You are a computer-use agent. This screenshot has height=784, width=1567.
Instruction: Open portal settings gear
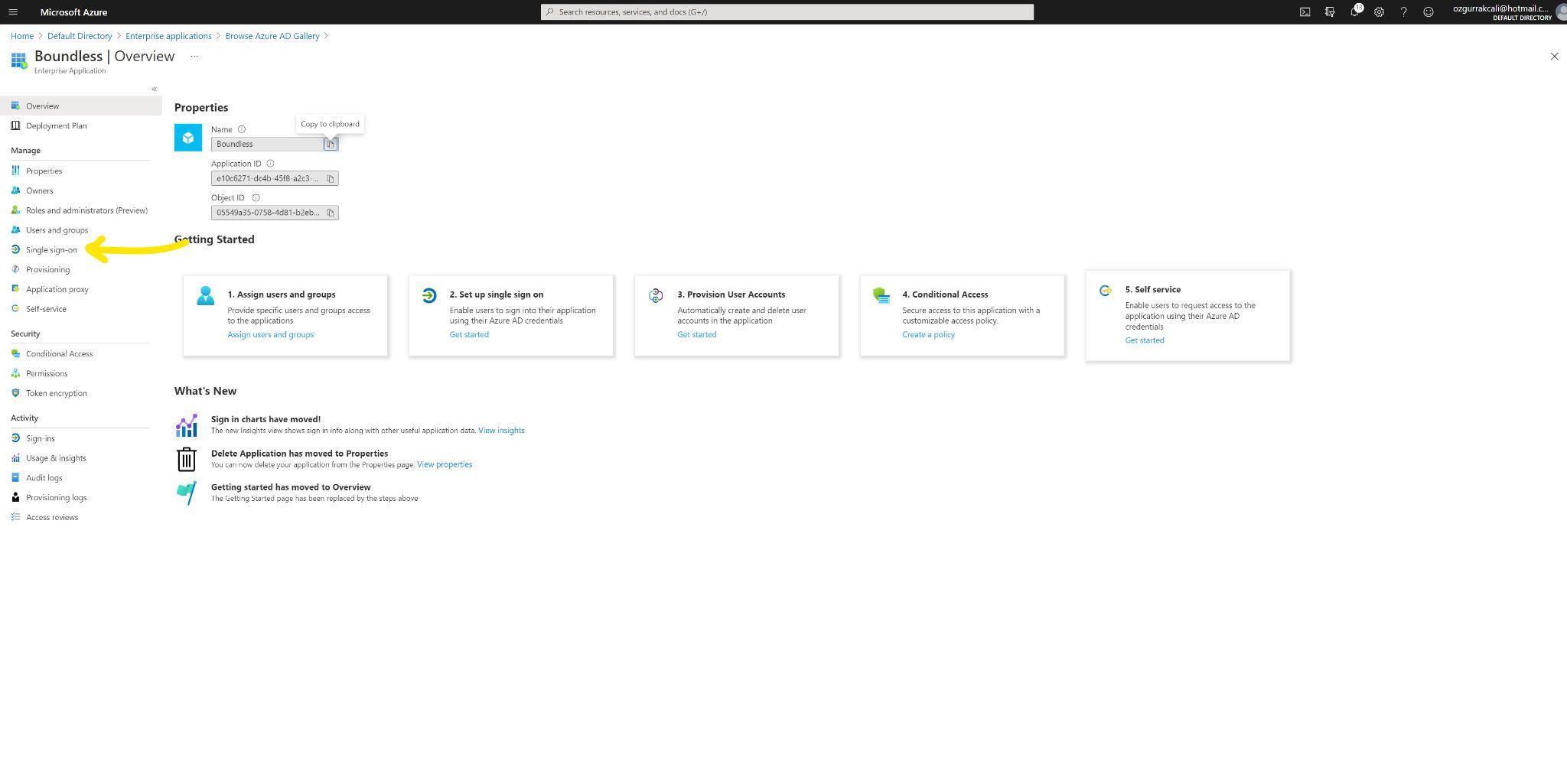pyautogui.click(x=1379, y=12)
